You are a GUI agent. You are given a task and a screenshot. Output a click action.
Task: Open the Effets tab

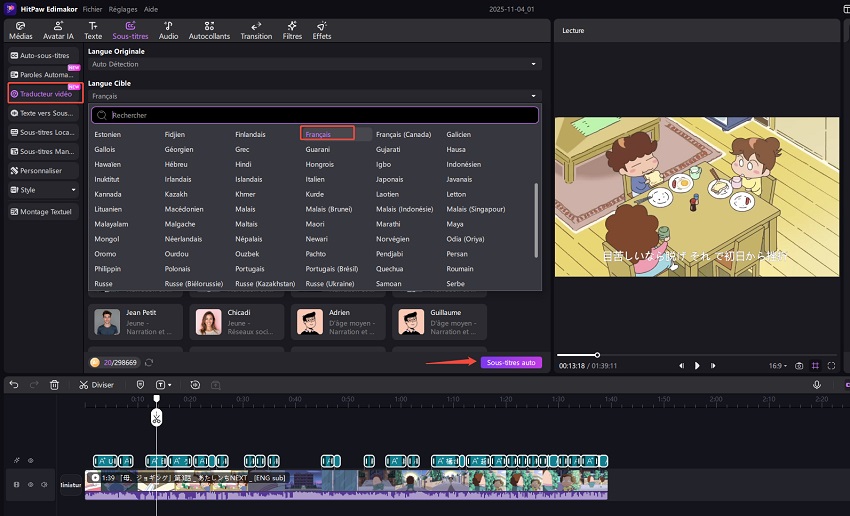[321, 30]
